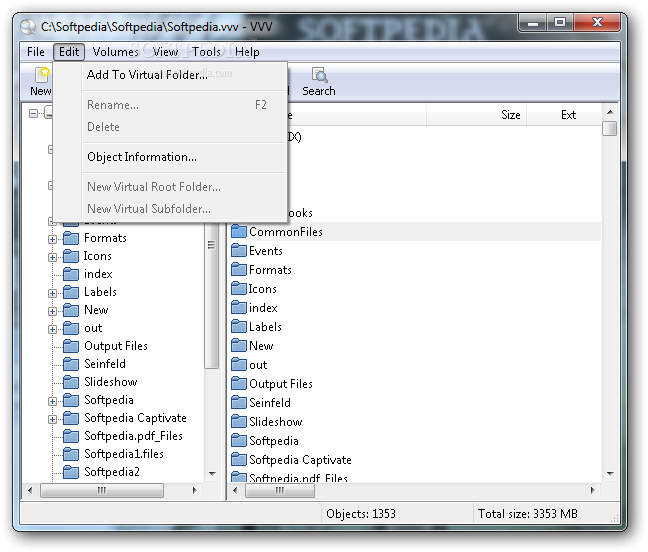Click Seinfeld folder icon in file list
The width and height of the screenshot is (648, 552).
239,402
